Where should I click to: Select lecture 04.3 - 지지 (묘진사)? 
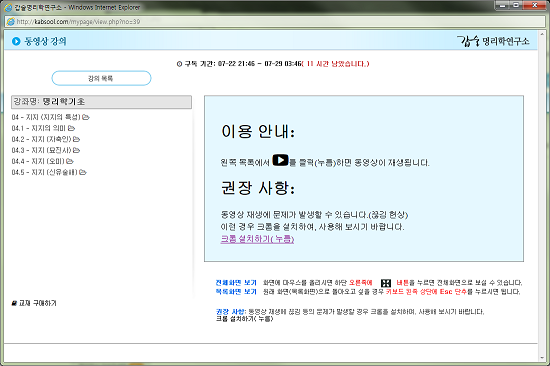pyautogui.click(x=41, y=150)
